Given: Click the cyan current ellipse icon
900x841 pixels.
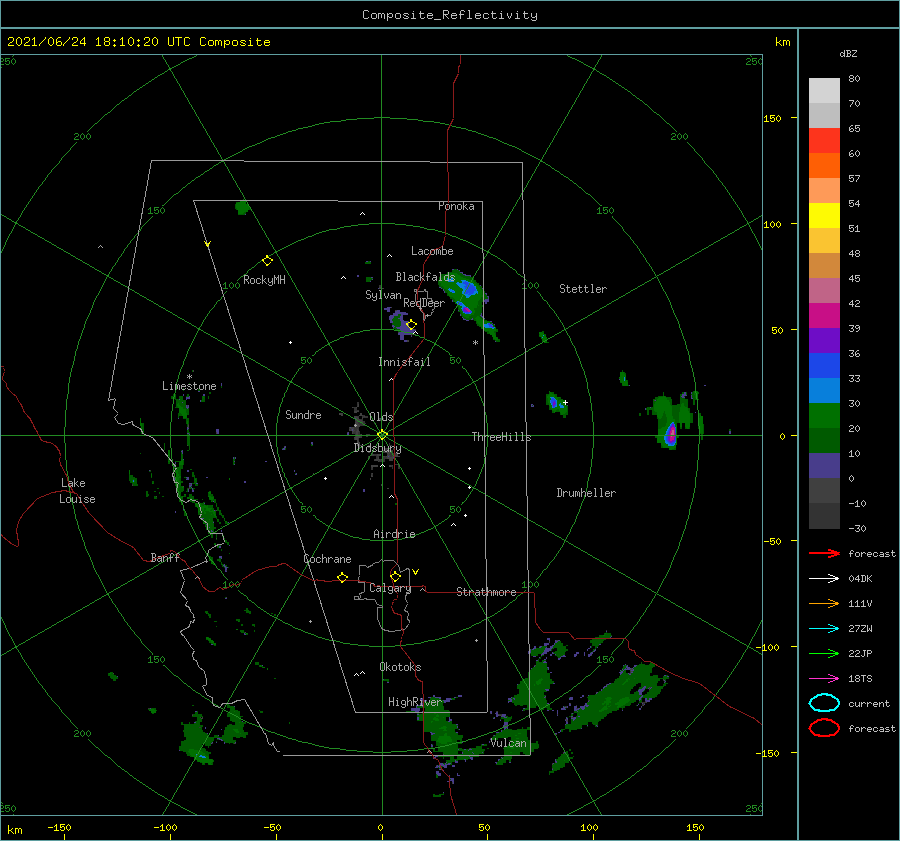Looking at the screenshot, I should (824, 703).
